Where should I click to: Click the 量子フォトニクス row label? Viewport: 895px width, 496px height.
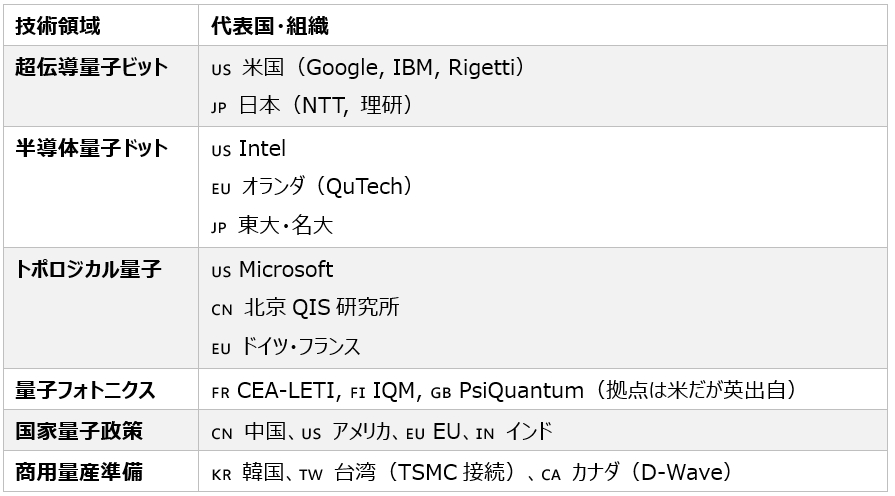86,391
